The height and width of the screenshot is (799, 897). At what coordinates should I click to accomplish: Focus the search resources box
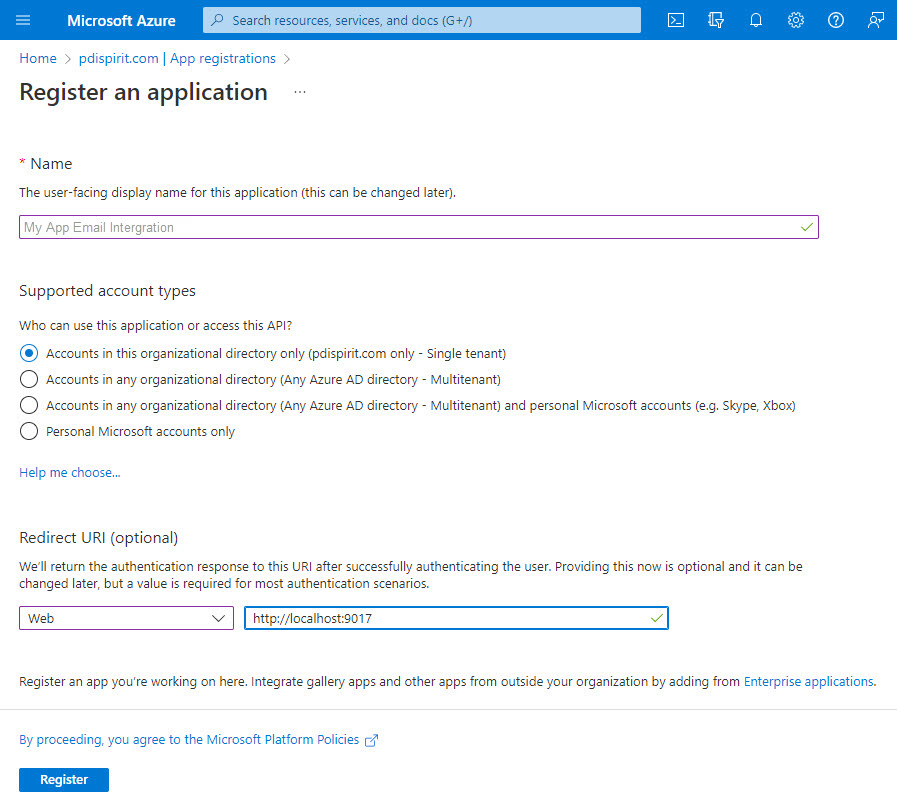pyautogui.click(x=422, y=20)
